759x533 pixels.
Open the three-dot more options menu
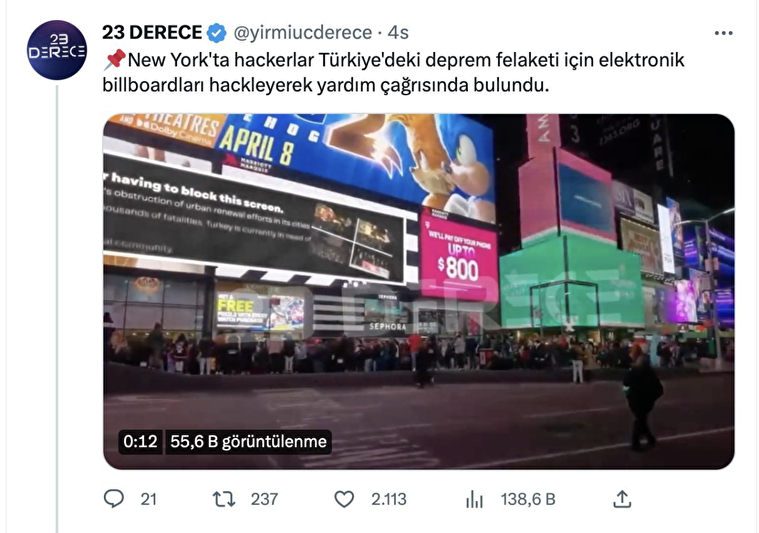[723, 33]
